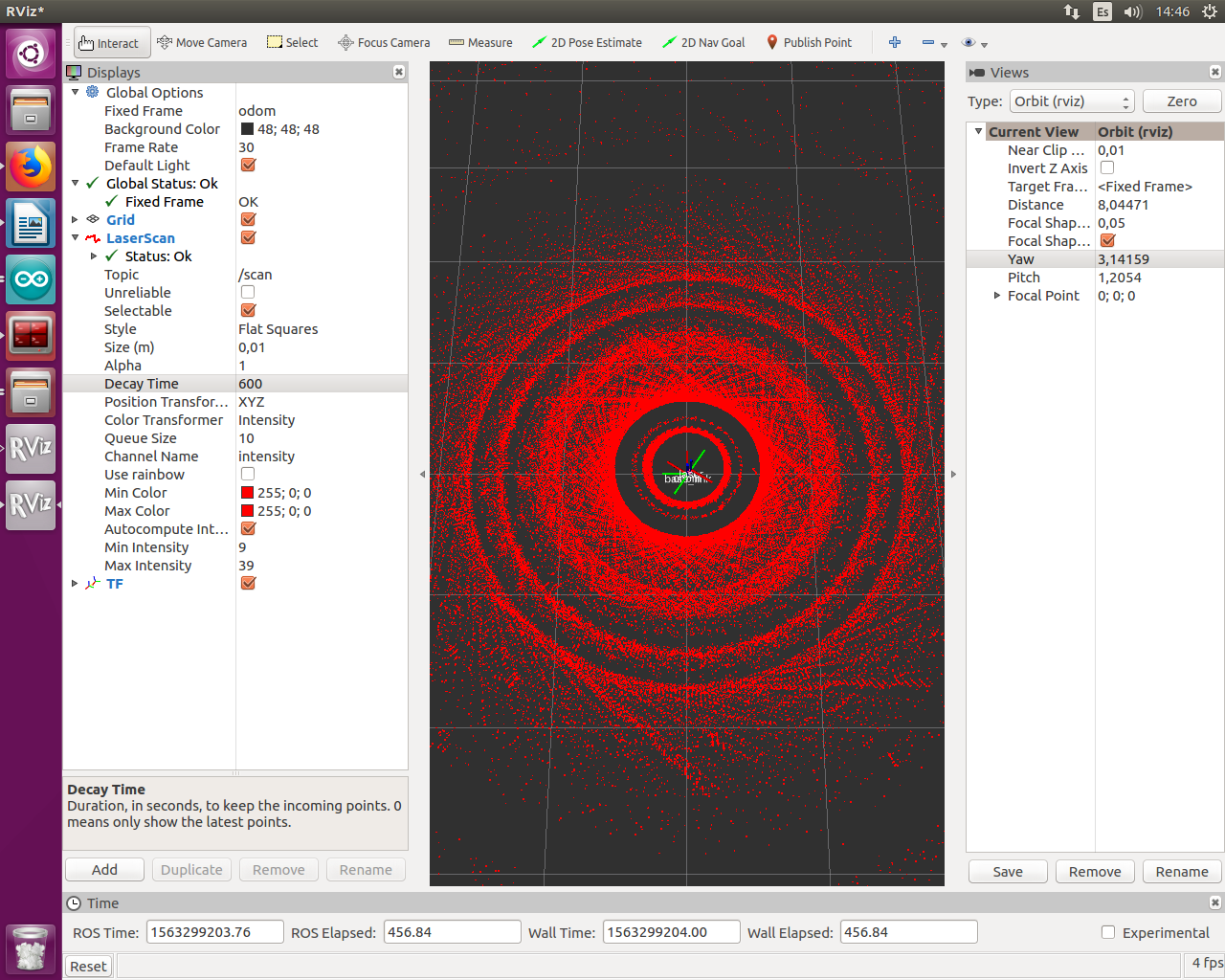Toggle the Default Light checkbox
Viewport: 1225px width, 980px height.
[248, 165]
